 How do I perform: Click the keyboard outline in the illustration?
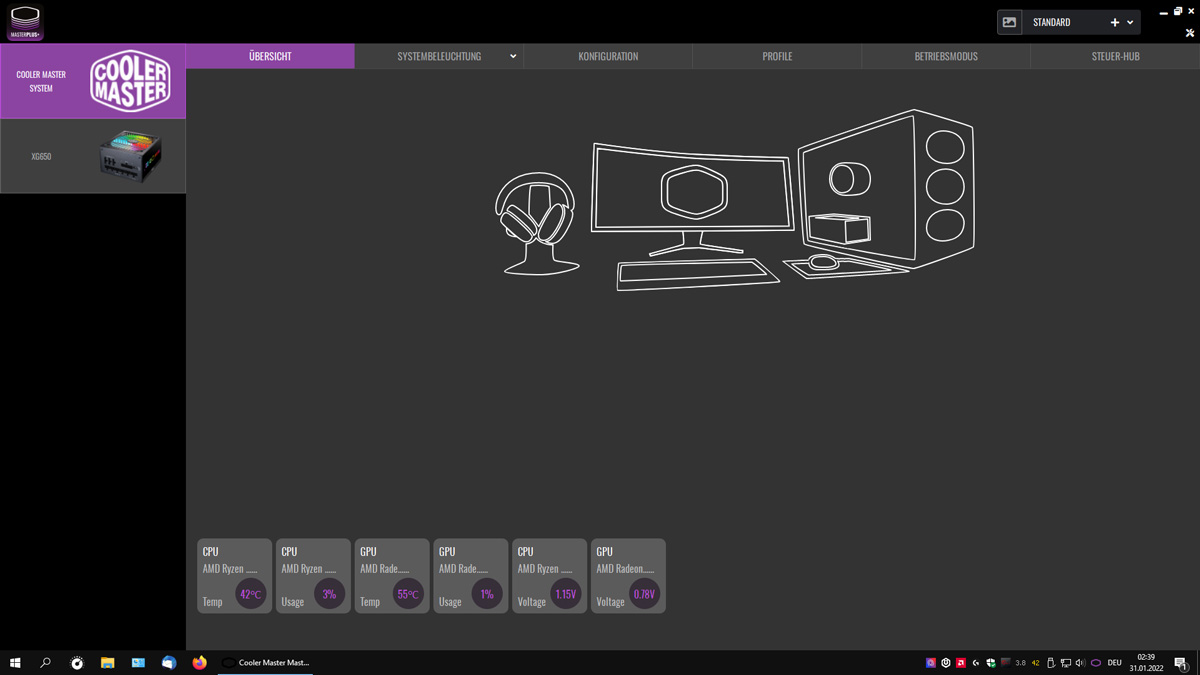click(x=697, y=273)
